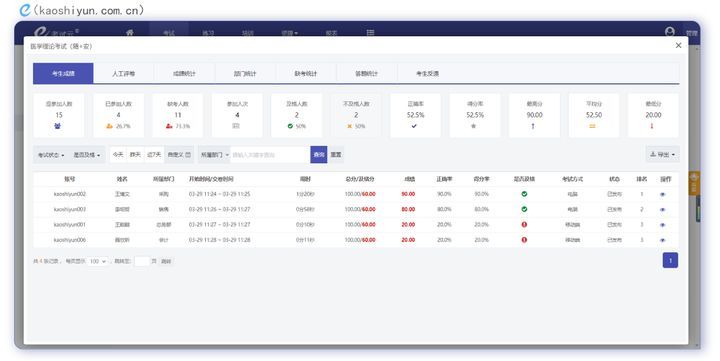720x361 pixels.
Task: Click the 成绩 column header
Action: tap(410, 179)
